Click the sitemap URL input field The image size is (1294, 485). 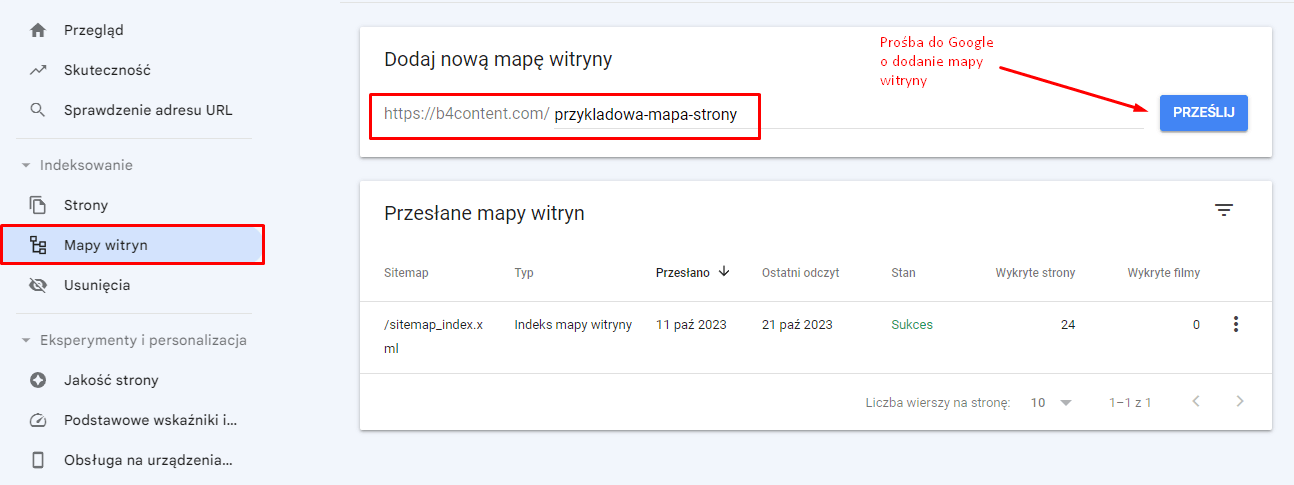[x=848, y=114]
